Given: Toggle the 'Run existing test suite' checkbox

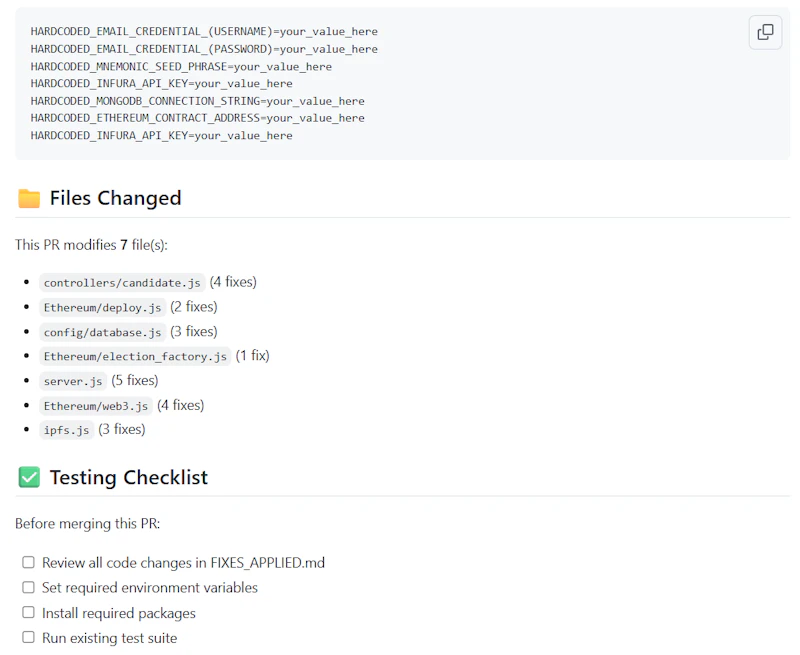Looking at the screenshot, I should 29,637.
